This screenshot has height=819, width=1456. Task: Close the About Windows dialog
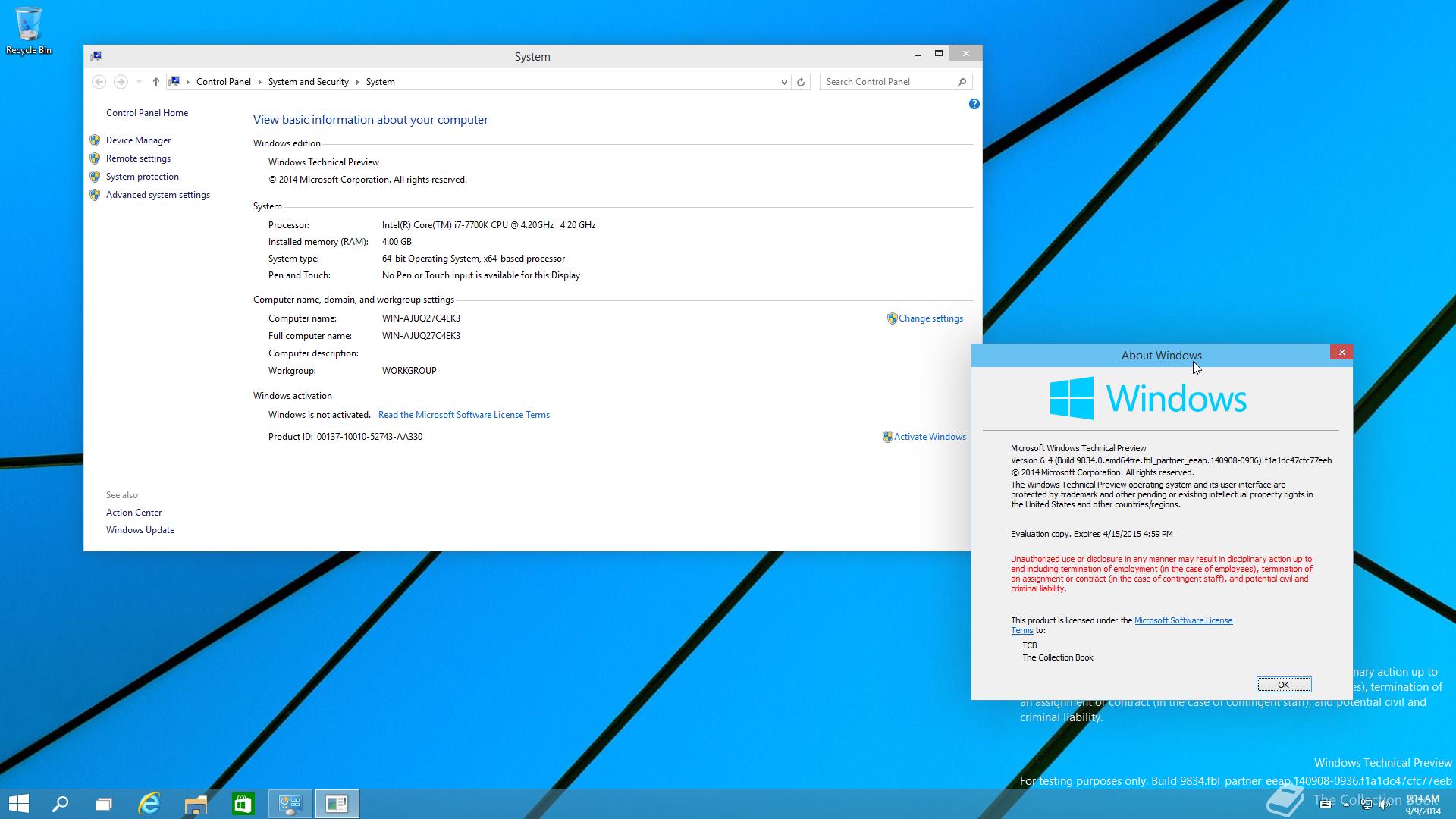coord(1341,353)
